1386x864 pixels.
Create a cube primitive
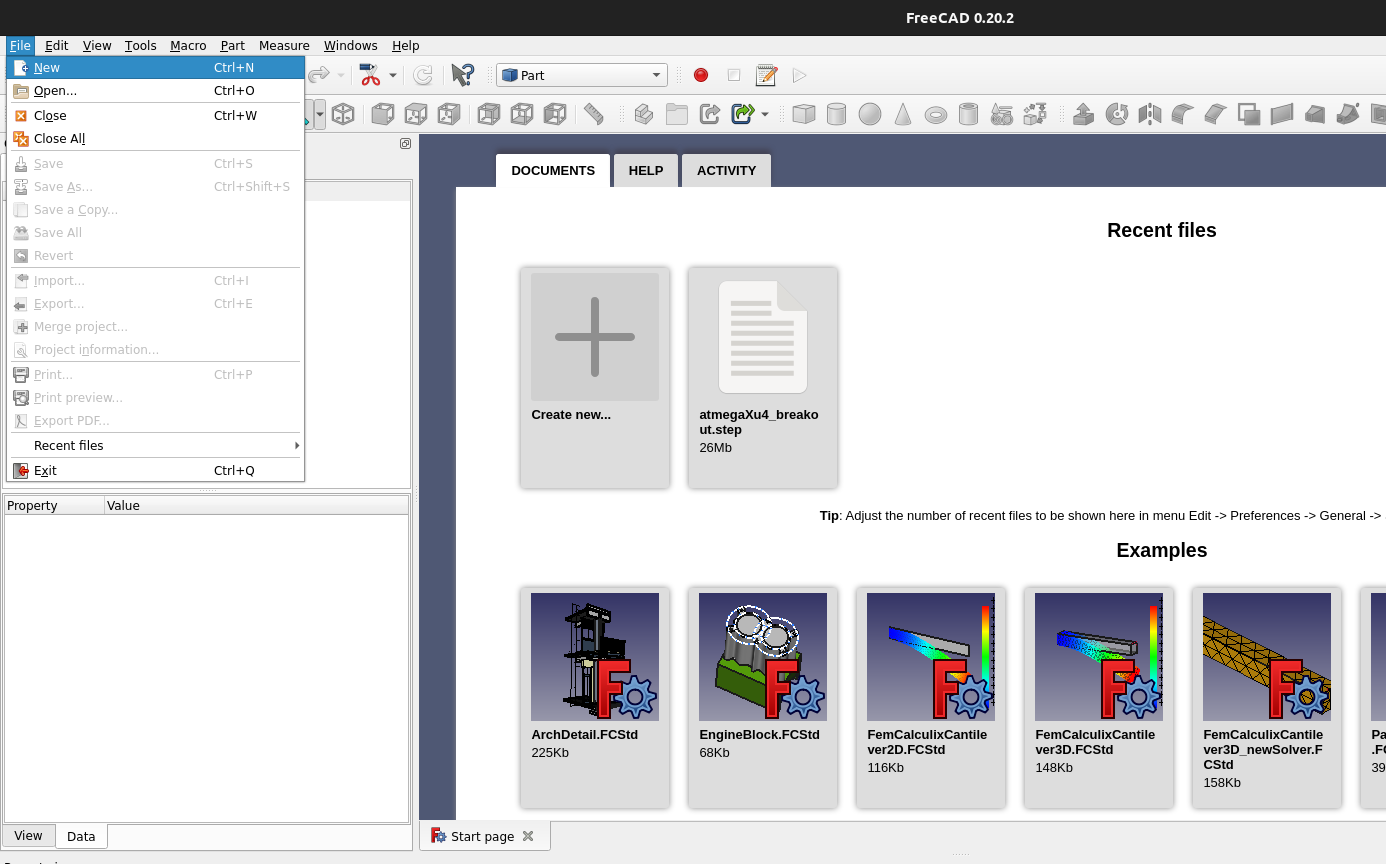804,114
